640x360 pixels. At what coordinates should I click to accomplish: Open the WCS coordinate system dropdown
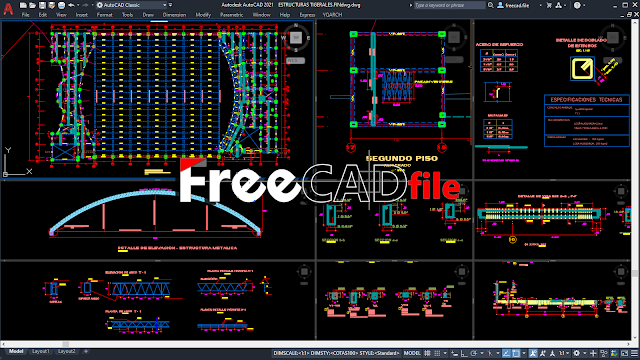296,60
